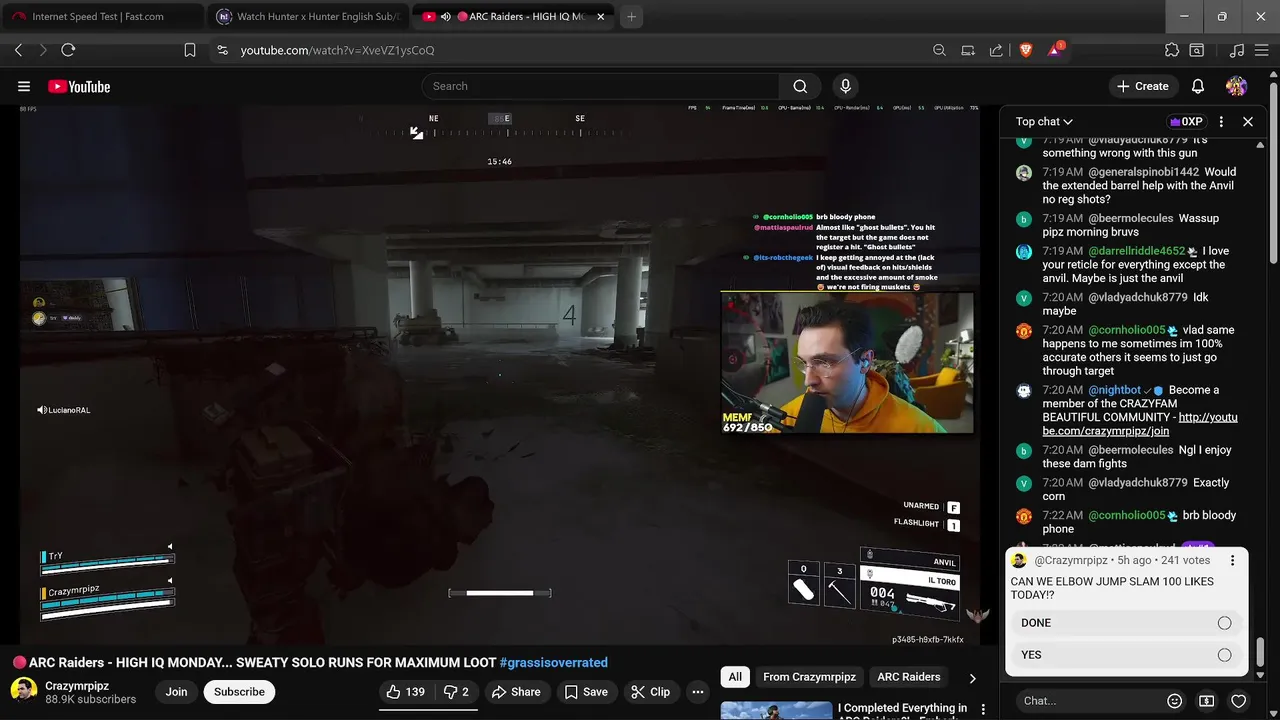Open the Crazymrpipz channel name
The image size is (1280, 720).
(x=77, y=686)
